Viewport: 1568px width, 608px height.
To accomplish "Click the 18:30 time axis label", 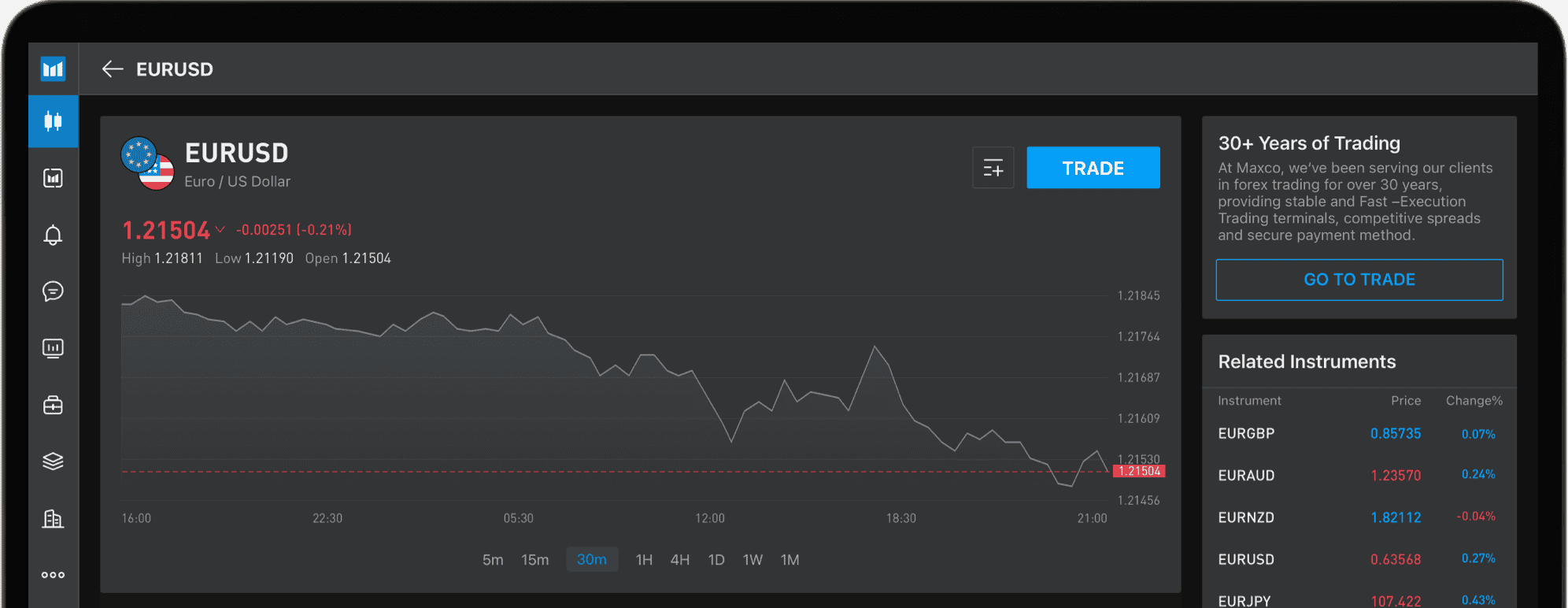I will [x=901, y=518].
